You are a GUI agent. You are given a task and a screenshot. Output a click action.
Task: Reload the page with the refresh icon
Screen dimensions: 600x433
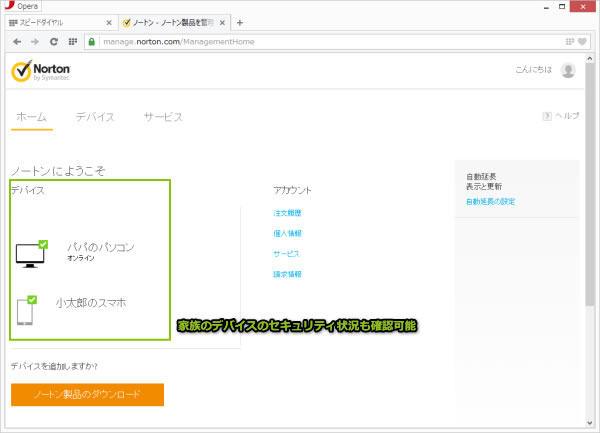[54, 42]
